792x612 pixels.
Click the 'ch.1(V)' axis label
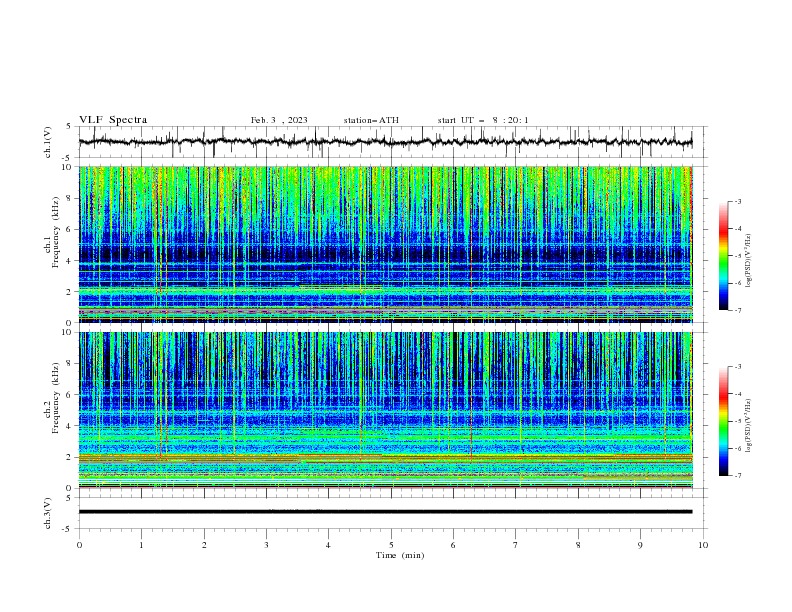[48, 142]
